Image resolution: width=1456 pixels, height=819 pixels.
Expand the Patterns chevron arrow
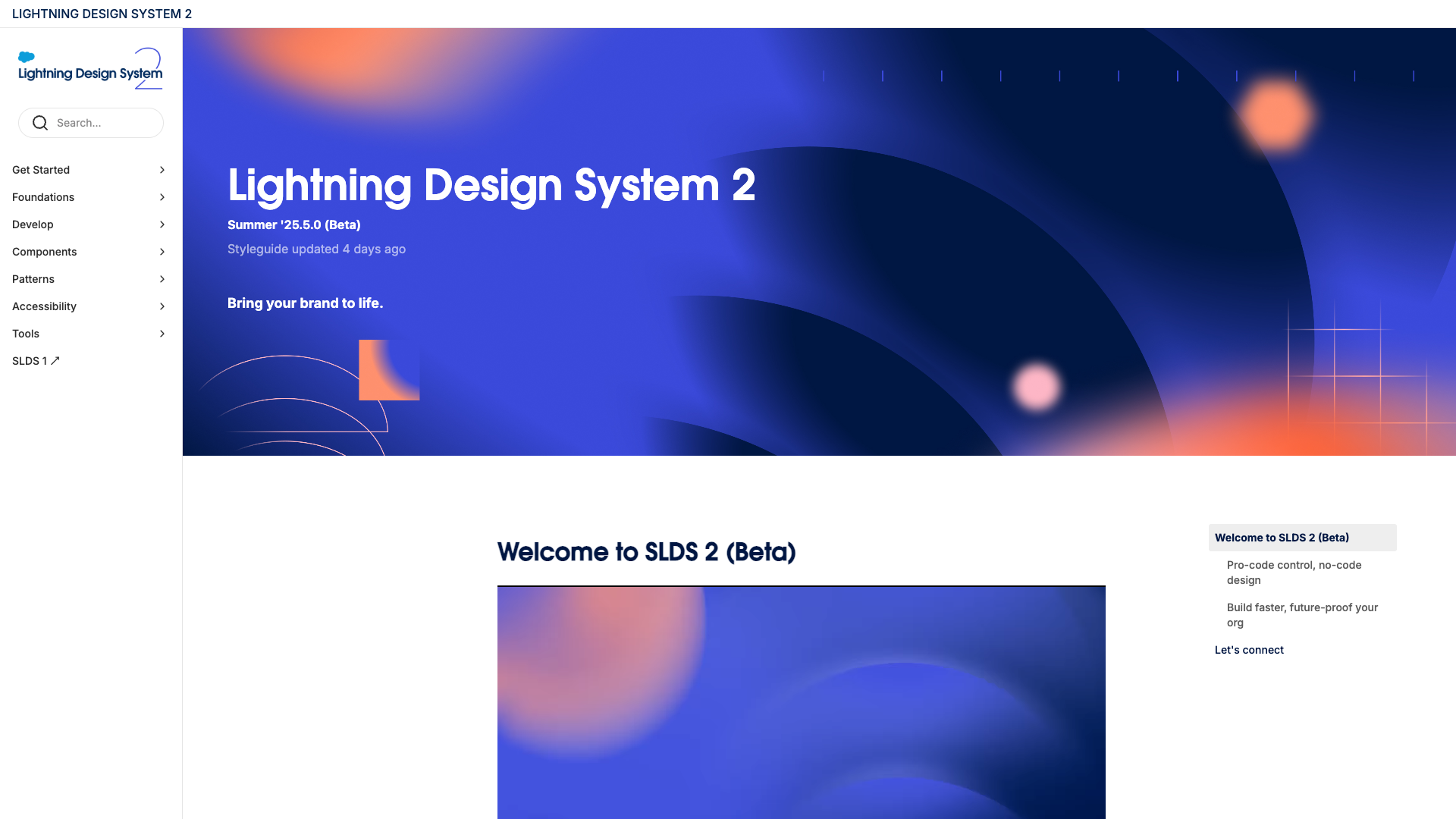point(162,279)
